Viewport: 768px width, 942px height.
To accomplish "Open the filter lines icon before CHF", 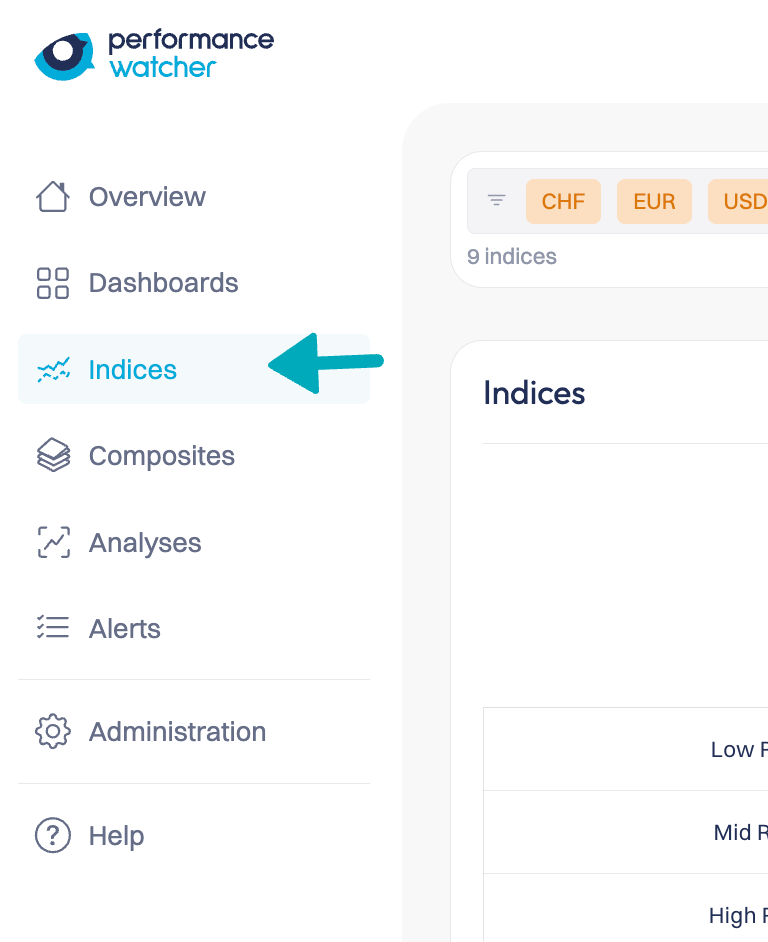I will [497, 201].
